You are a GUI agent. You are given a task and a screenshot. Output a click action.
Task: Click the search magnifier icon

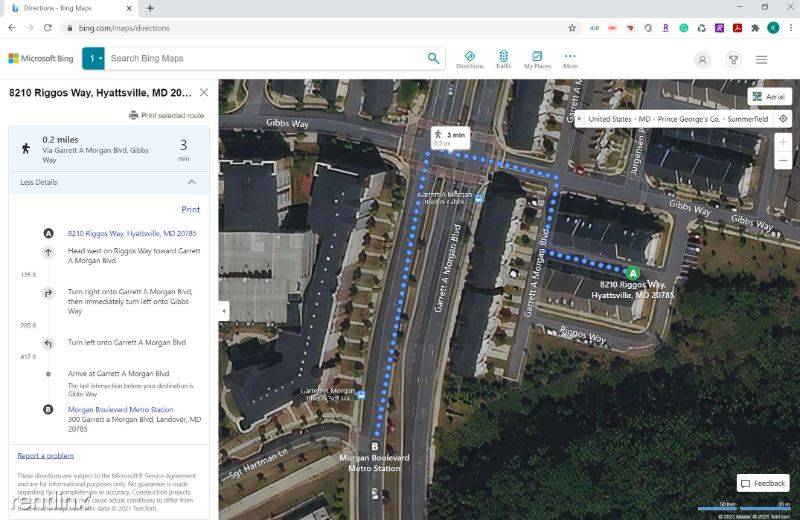tap(433, 58)
